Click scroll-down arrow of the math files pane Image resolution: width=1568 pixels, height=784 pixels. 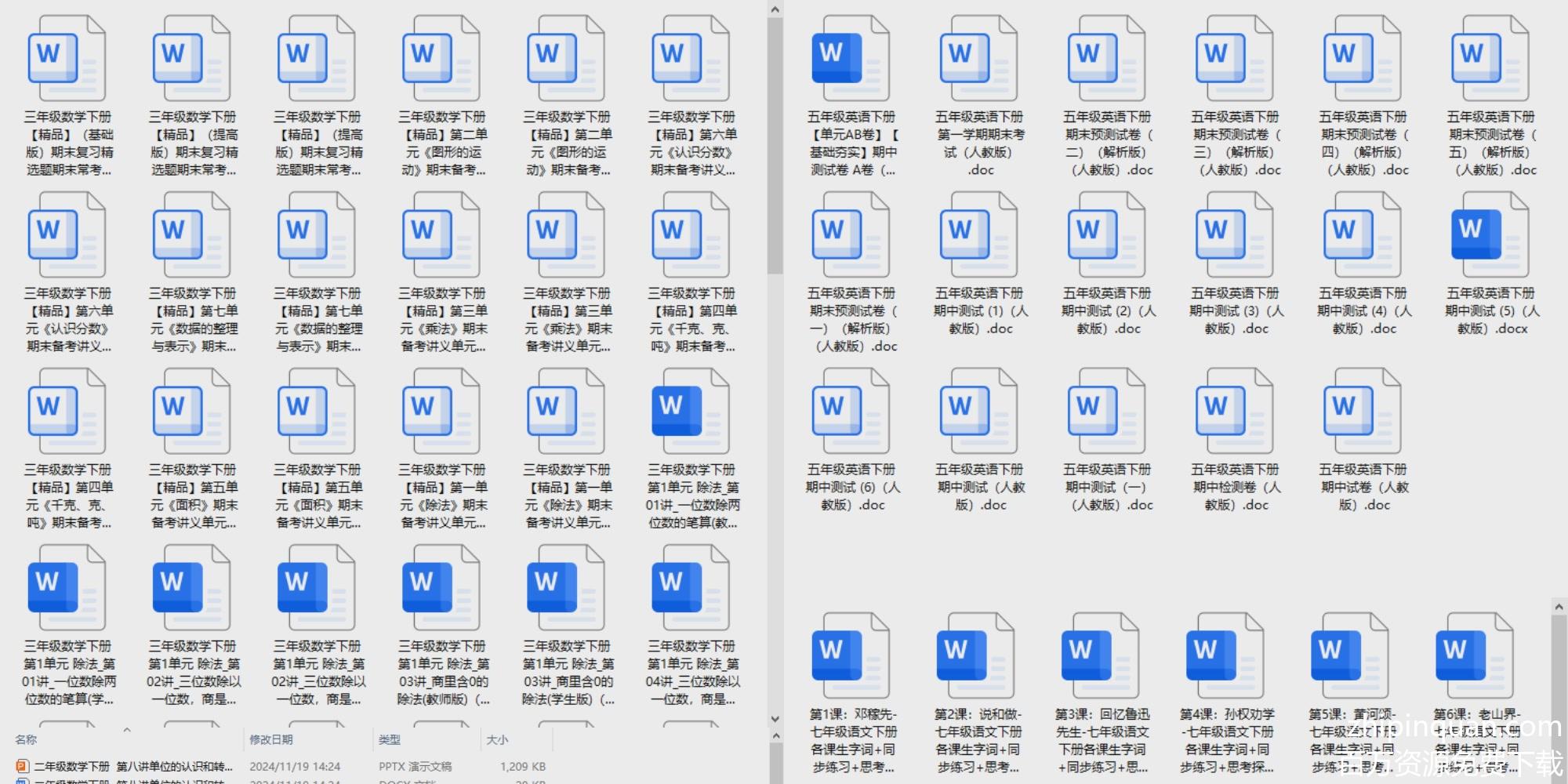(775, 718)
